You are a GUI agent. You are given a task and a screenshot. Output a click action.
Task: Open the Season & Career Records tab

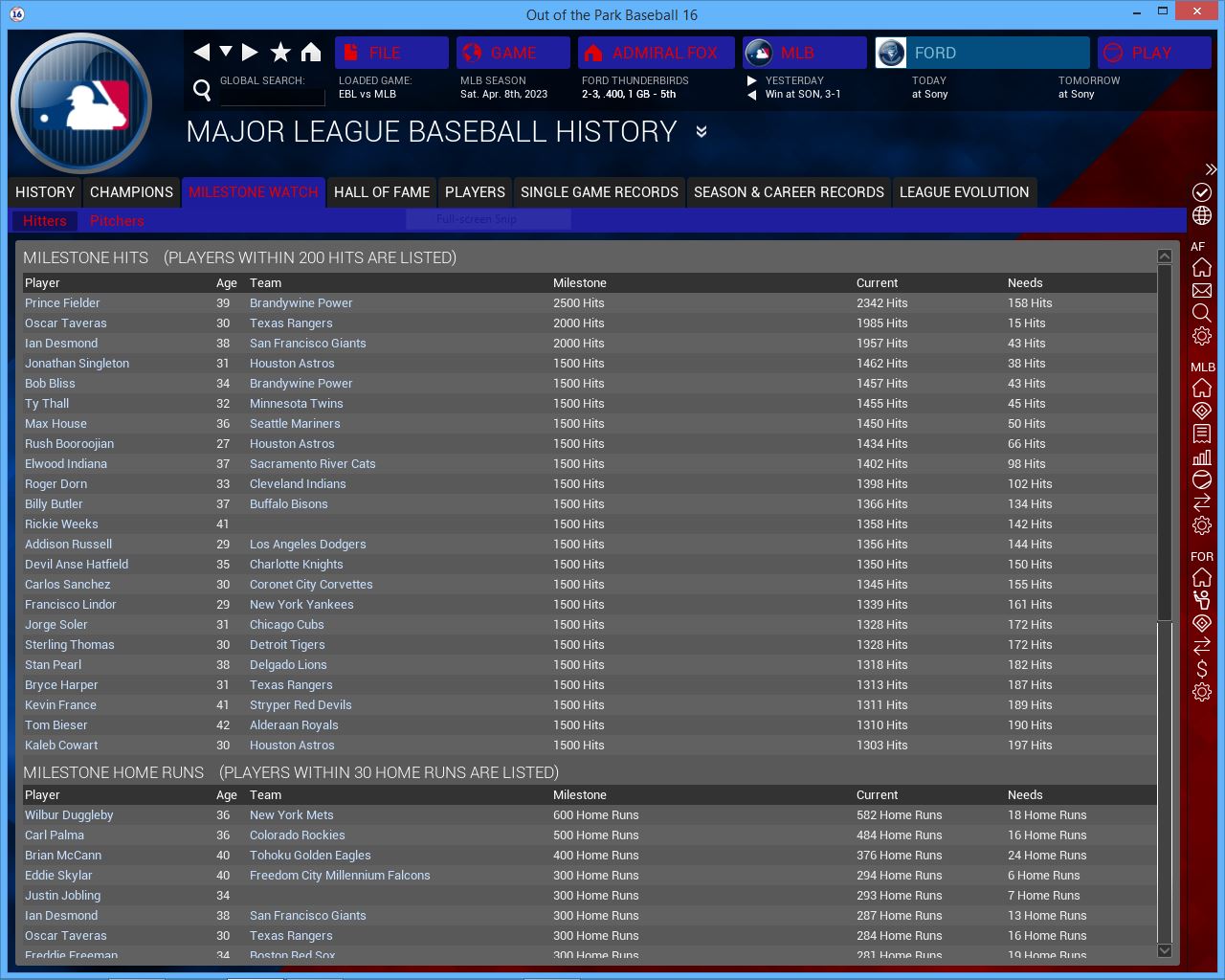[x=789, y=192]
